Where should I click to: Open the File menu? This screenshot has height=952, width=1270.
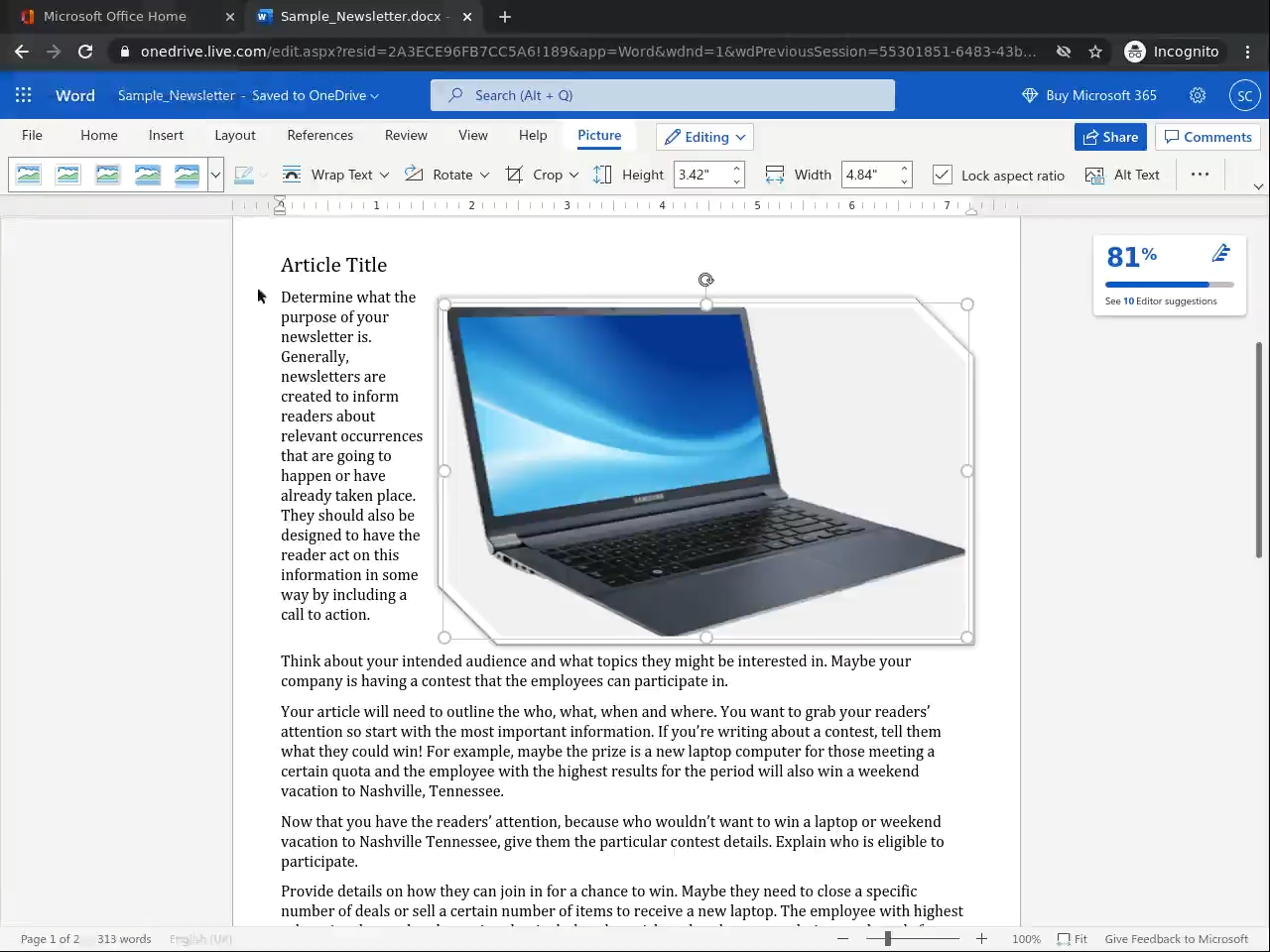tap(32, 135)
